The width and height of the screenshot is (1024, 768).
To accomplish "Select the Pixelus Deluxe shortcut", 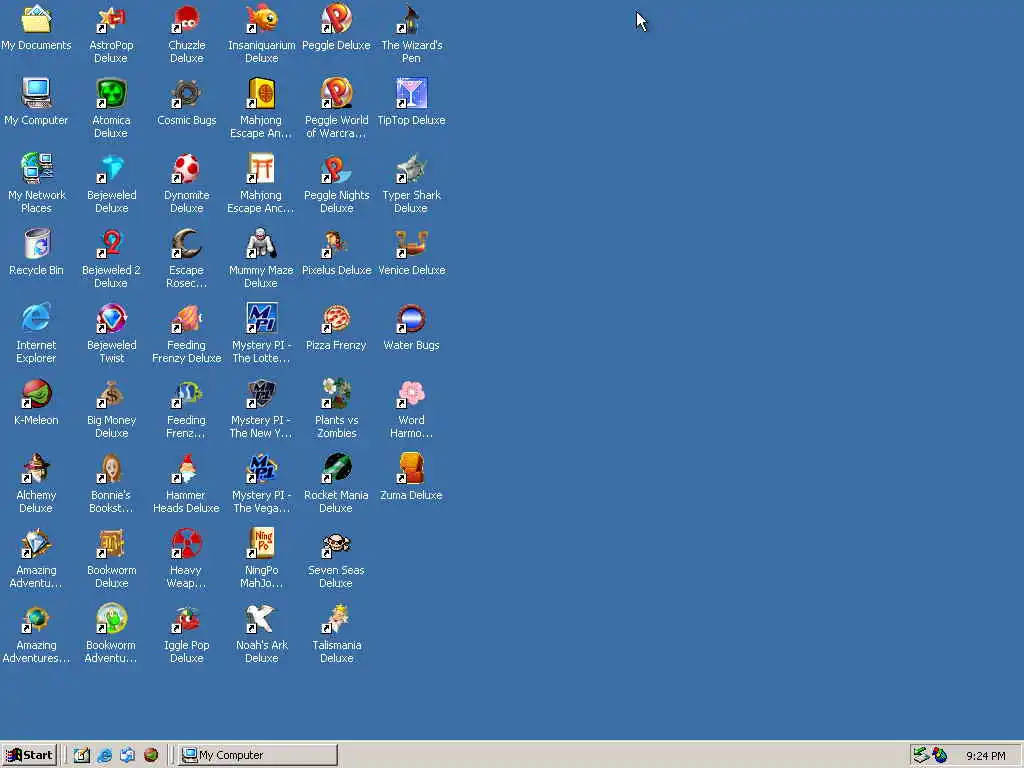I will (336, 252).
